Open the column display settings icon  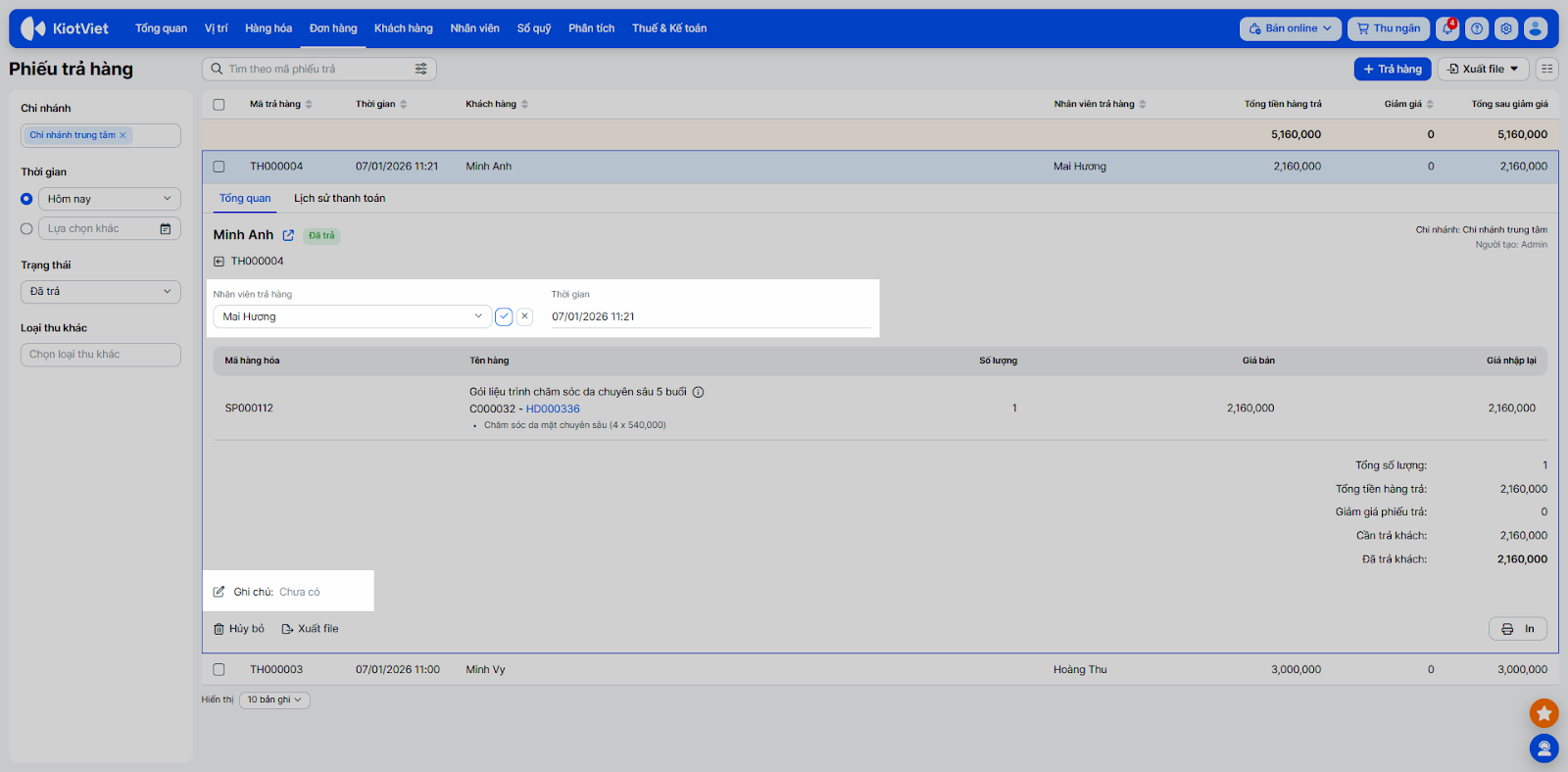[x=1546, y=69]
